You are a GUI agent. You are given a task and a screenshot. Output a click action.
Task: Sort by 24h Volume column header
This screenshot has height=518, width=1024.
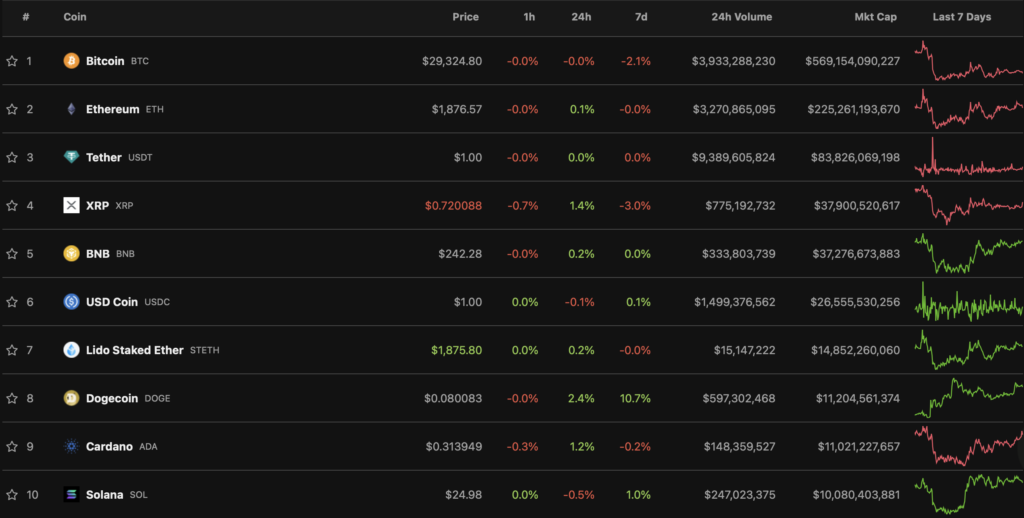[742, 17]
